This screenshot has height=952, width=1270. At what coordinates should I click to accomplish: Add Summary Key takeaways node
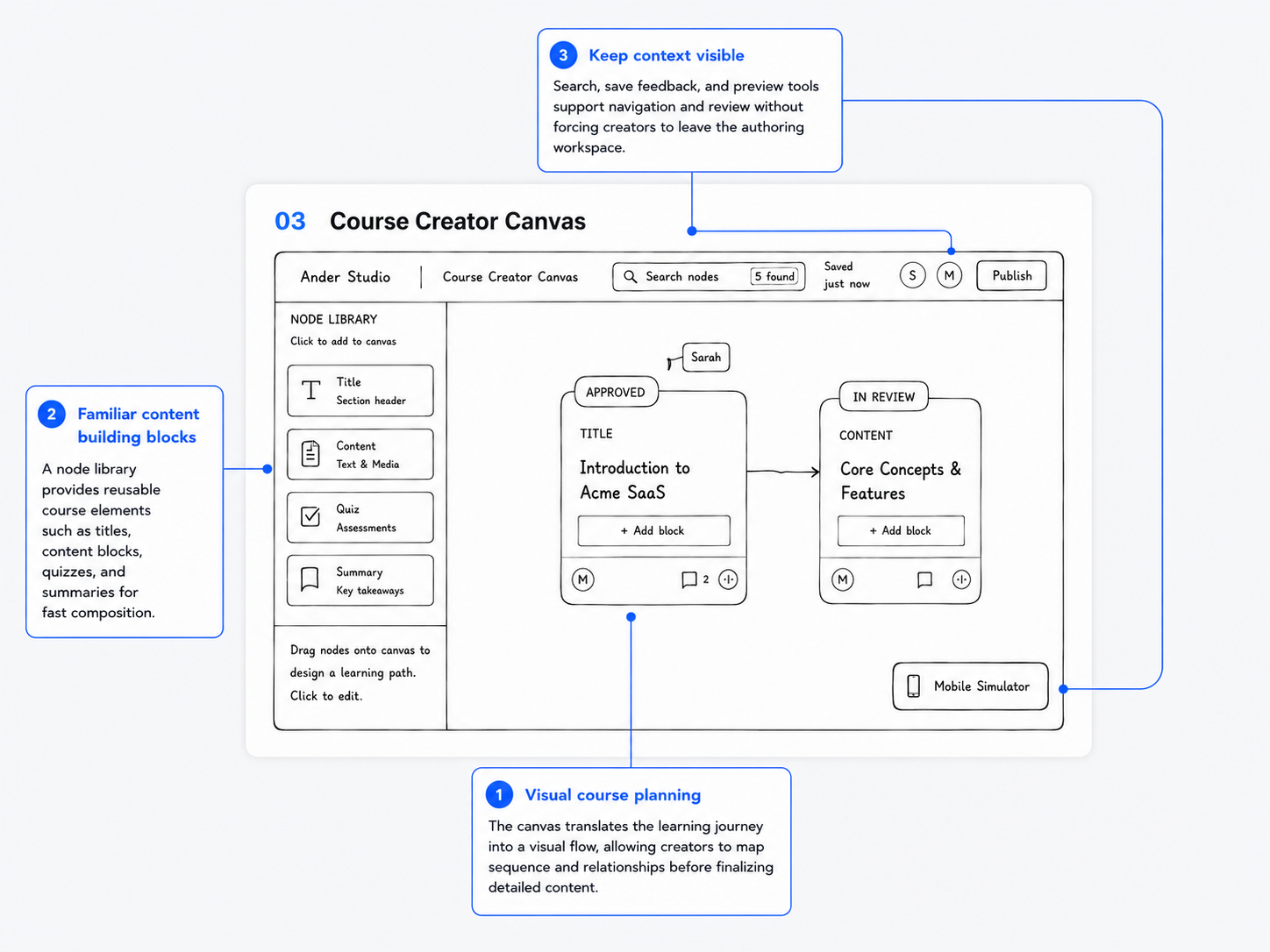click(x=360, y=580)
